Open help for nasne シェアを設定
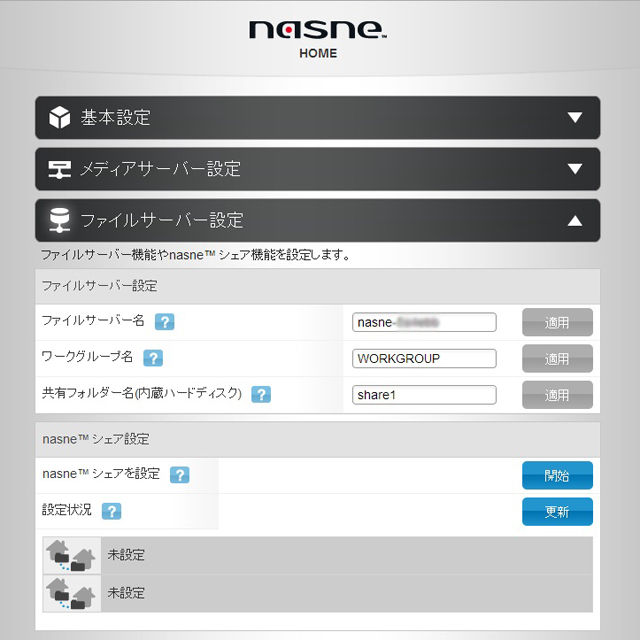Screen dimensions: 640x640 180,475
